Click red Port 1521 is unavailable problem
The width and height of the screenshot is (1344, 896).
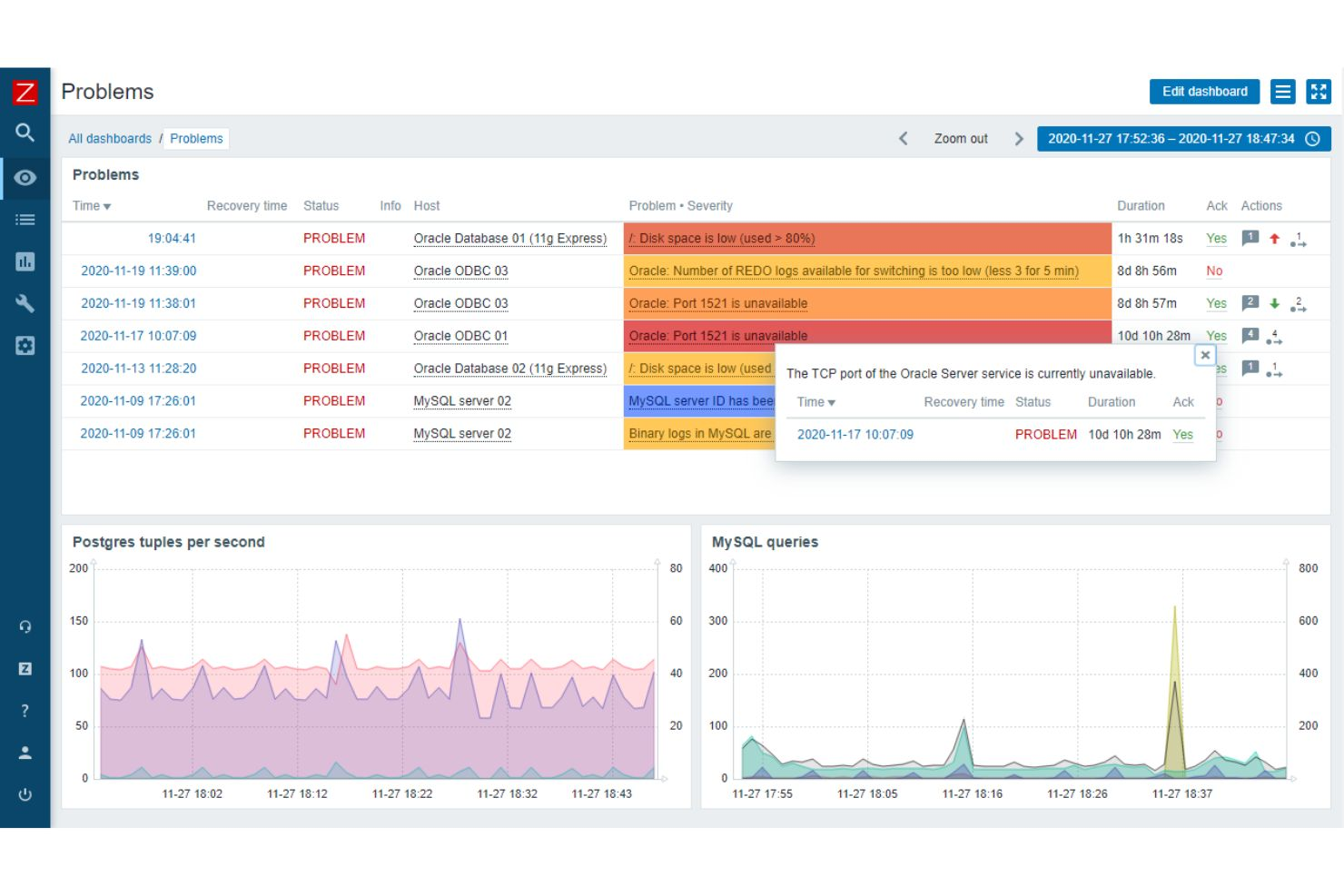coord(717,336)
